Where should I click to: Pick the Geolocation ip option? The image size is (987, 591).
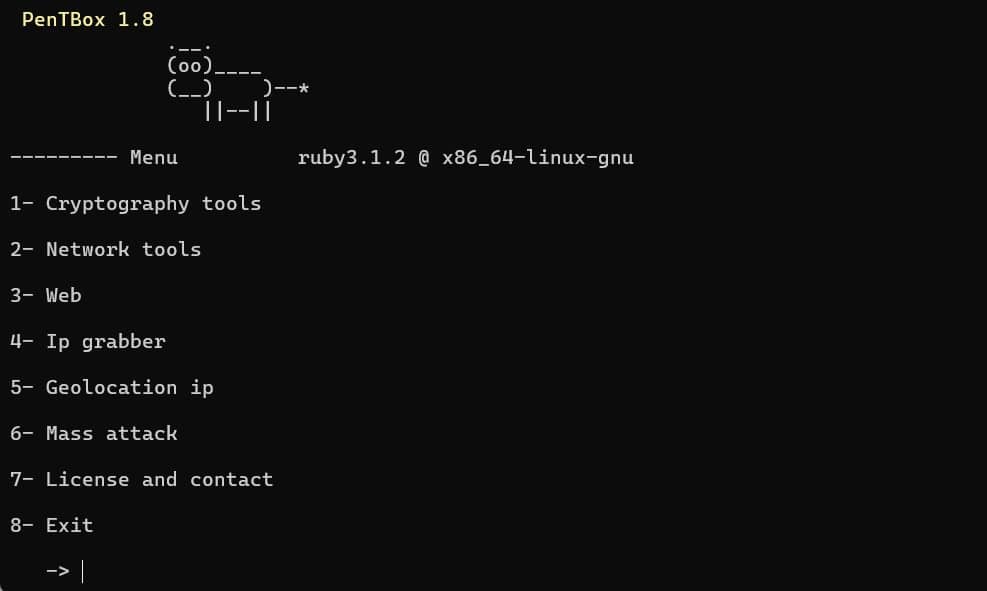click(111, 388)
